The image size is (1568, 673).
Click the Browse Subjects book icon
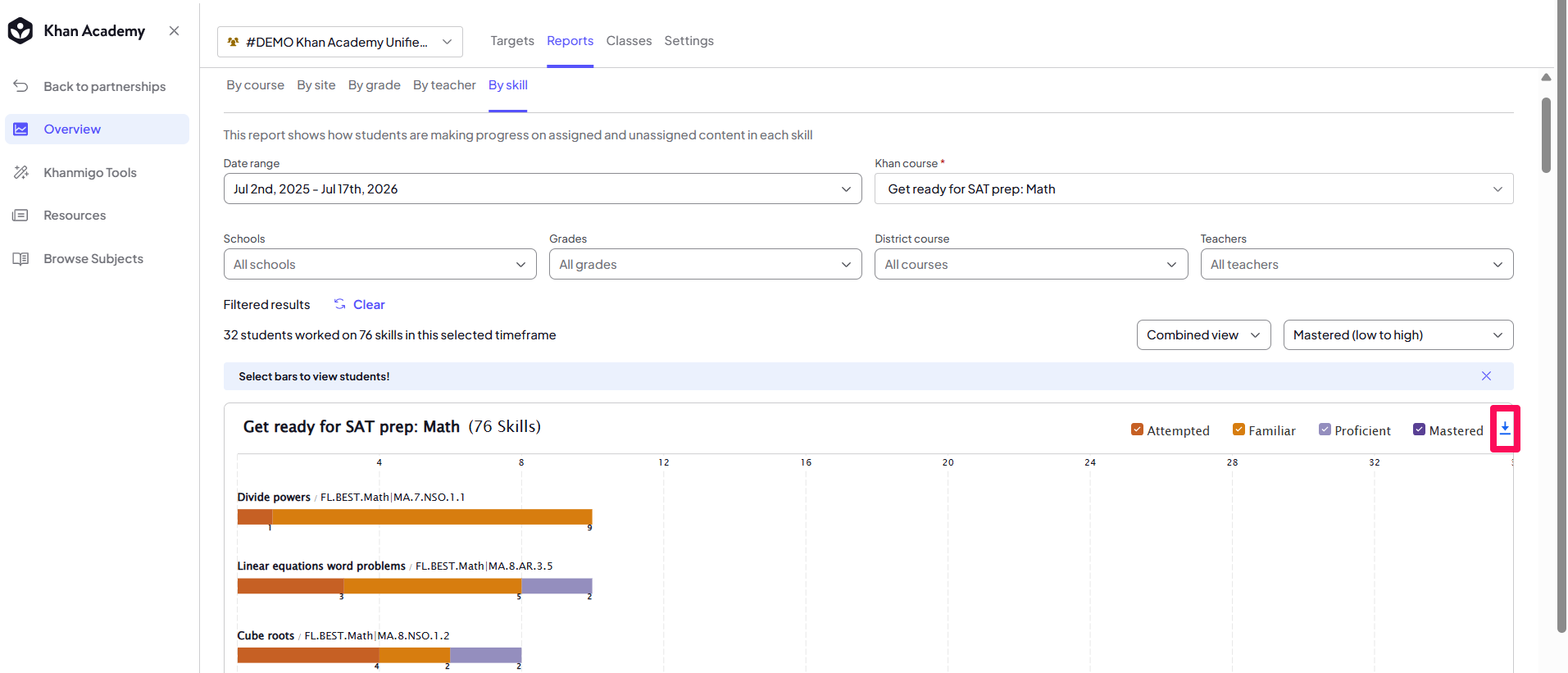point(21,259)
